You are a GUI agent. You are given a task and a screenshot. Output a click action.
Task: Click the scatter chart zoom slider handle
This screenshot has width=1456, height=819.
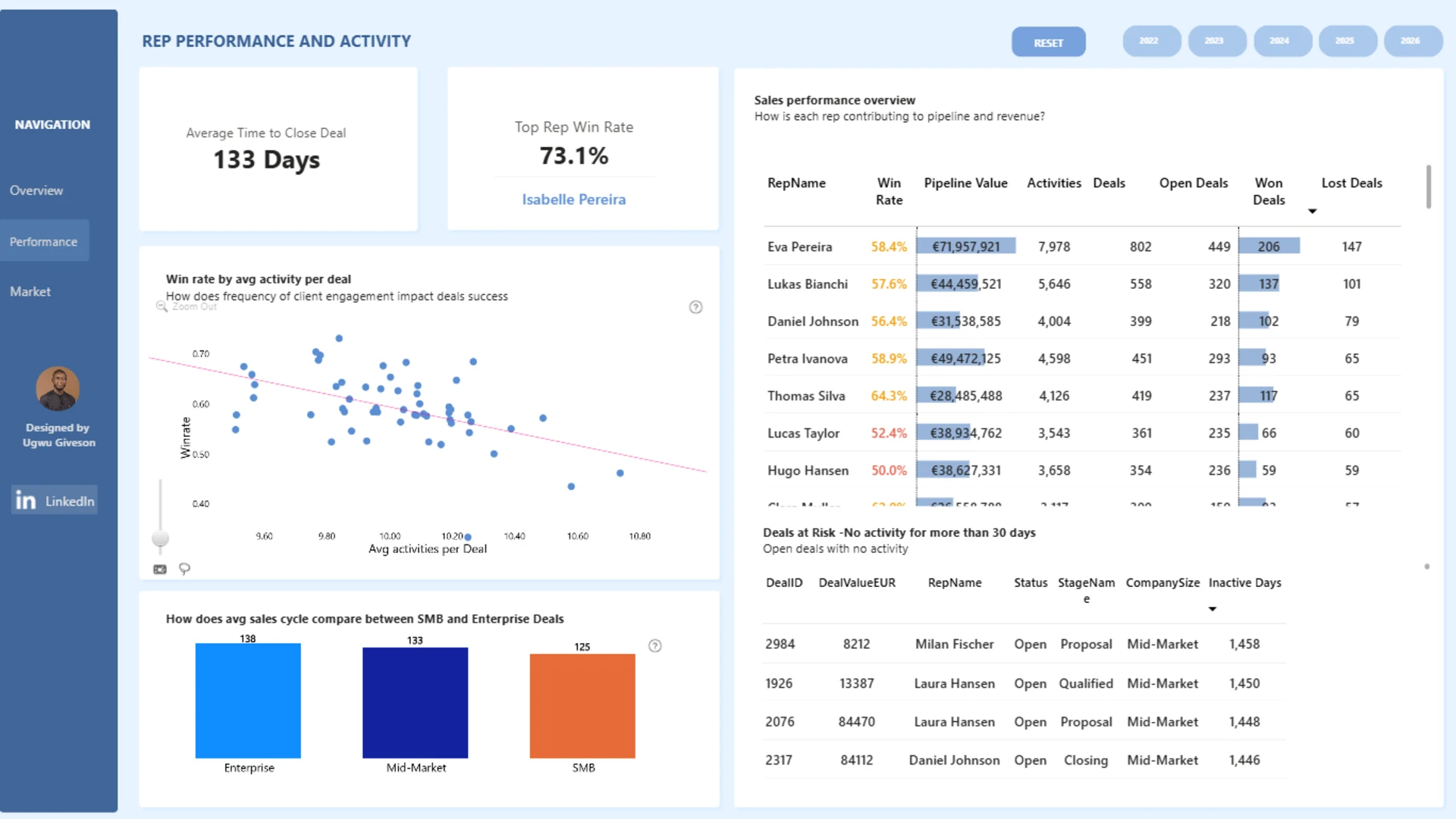(x=160, y=538)
